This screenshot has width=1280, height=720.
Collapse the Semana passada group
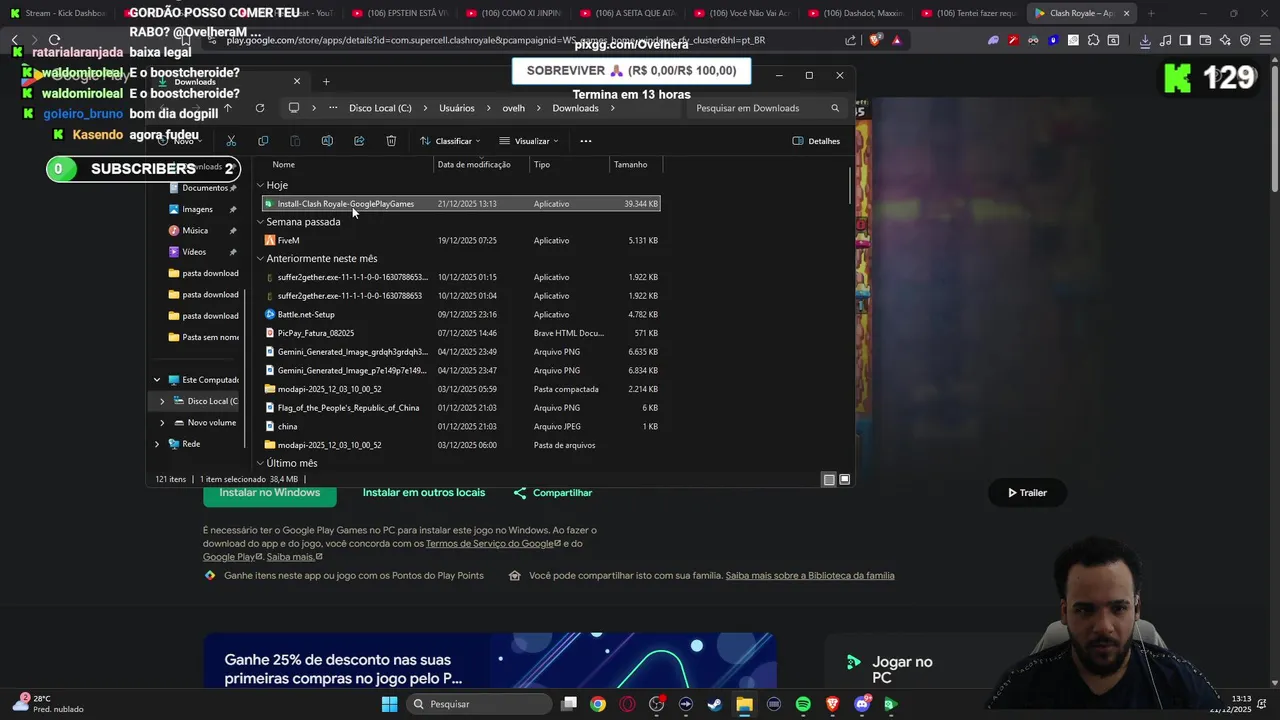click(x=260, y=222)
